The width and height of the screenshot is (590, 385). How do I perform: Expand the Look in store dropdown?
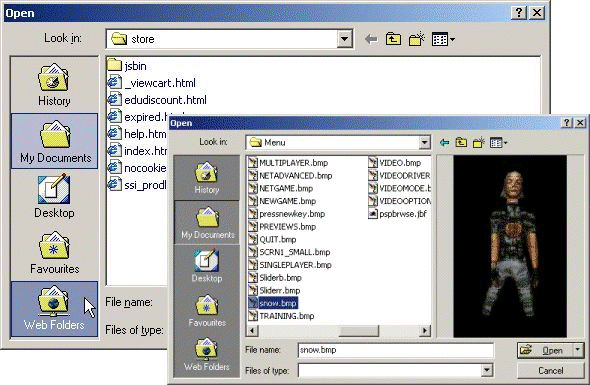344,39
